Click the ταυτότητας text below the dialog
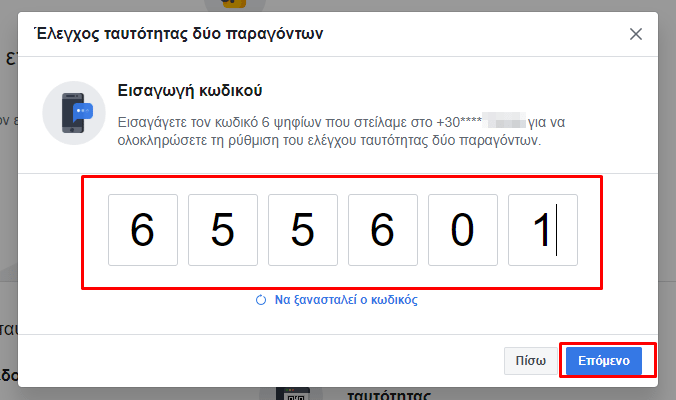Viewport: 676px width, 400px height. pos(389,395)
